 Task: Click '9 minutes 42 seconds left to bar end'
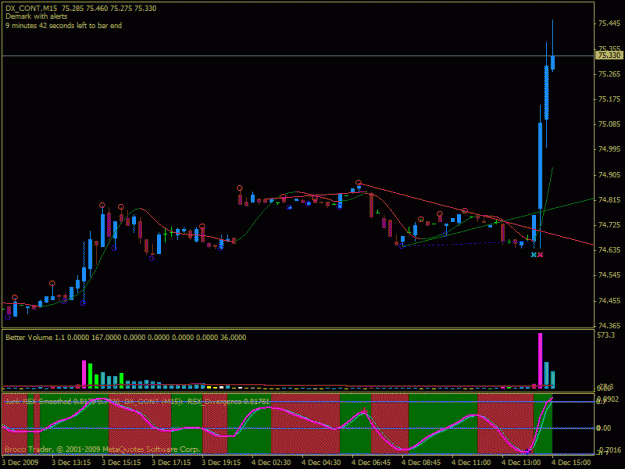click(x=64, y=26)
